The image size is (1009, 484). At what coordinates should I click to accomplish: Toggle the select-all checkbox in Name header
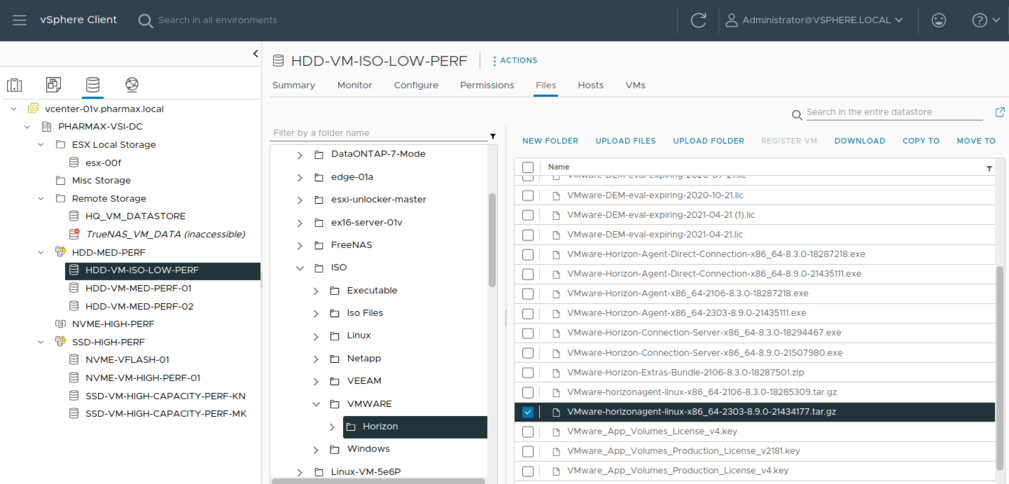(528, 167)
